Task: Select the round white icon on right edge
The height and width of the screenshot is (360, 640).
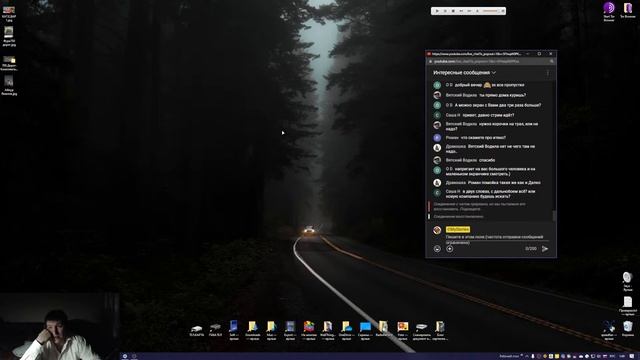Action: pos(627,281)
